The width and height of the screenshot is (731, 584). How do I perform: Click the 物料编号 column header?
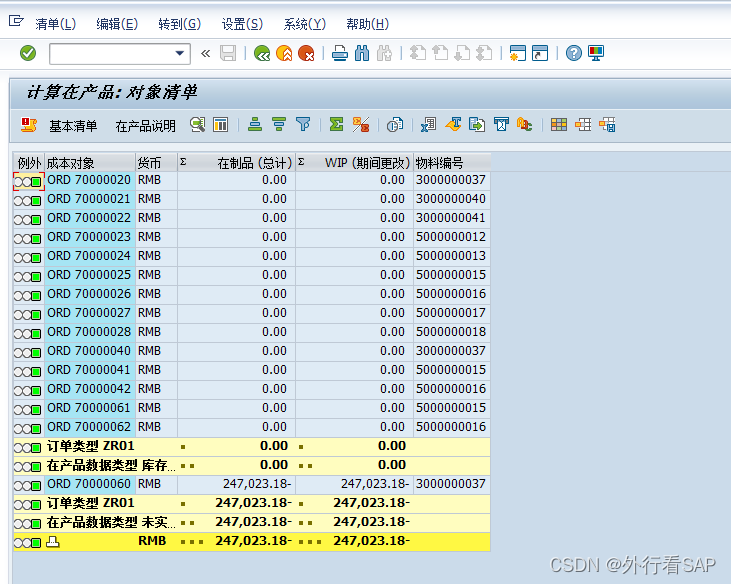[x=452, y=163]
